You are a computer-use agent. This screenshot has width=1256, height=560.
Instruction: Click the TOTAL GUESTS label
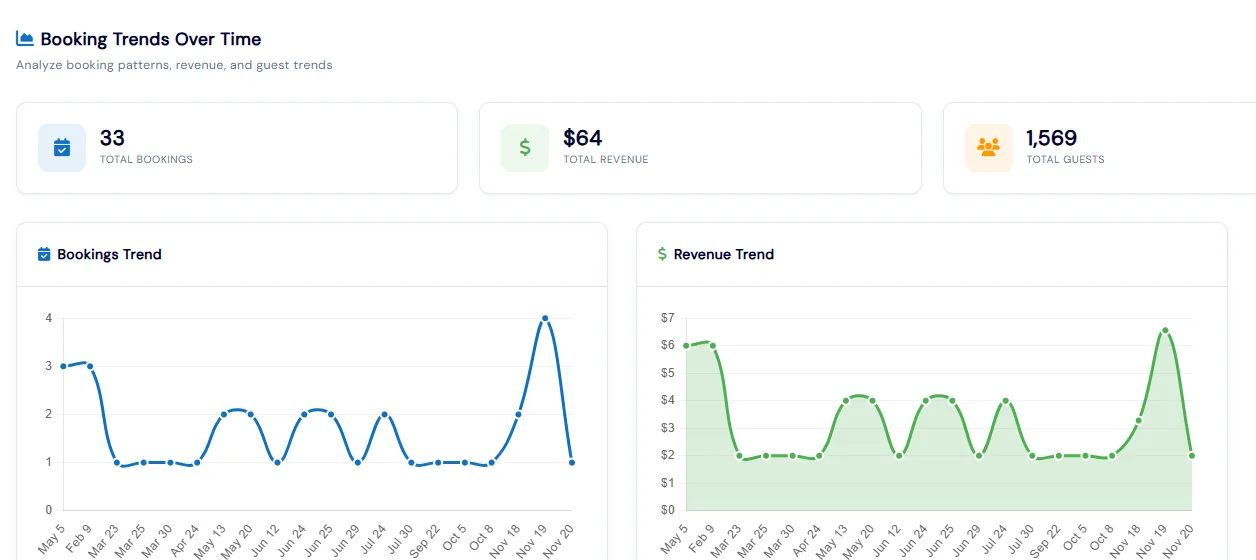pos(1066,159)
